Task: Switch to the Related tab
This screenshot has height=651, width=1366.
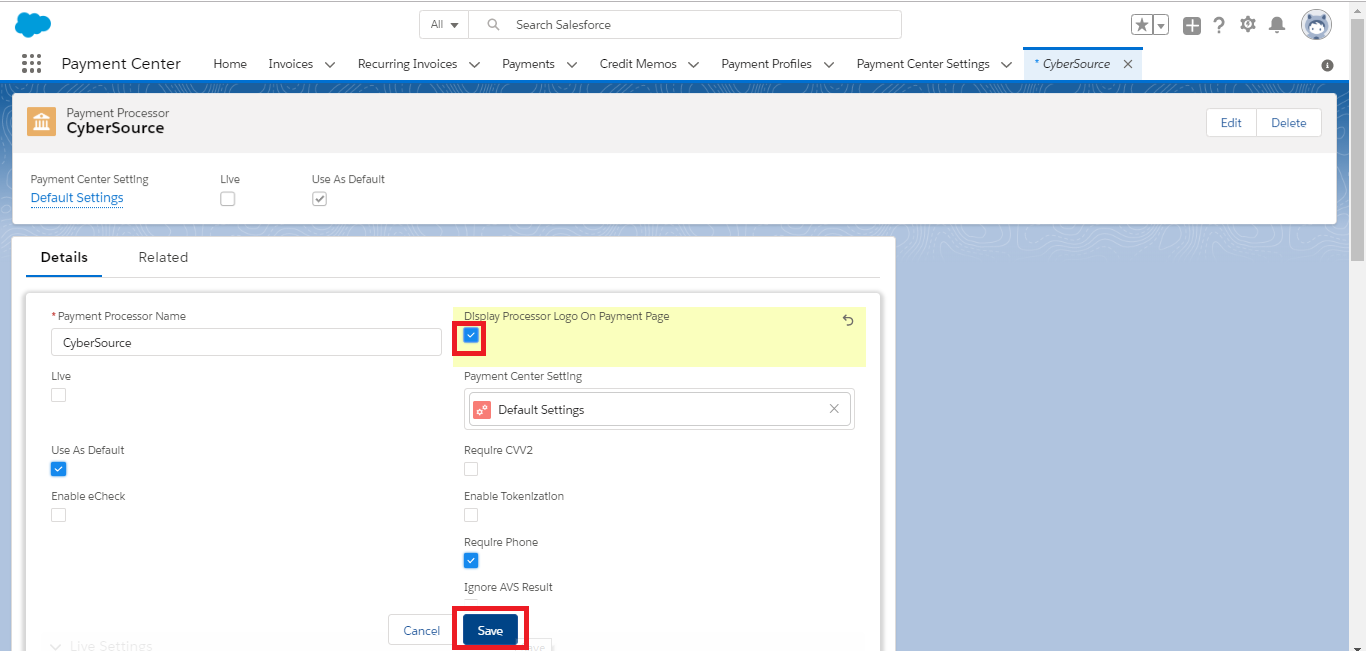Action: 163,257
